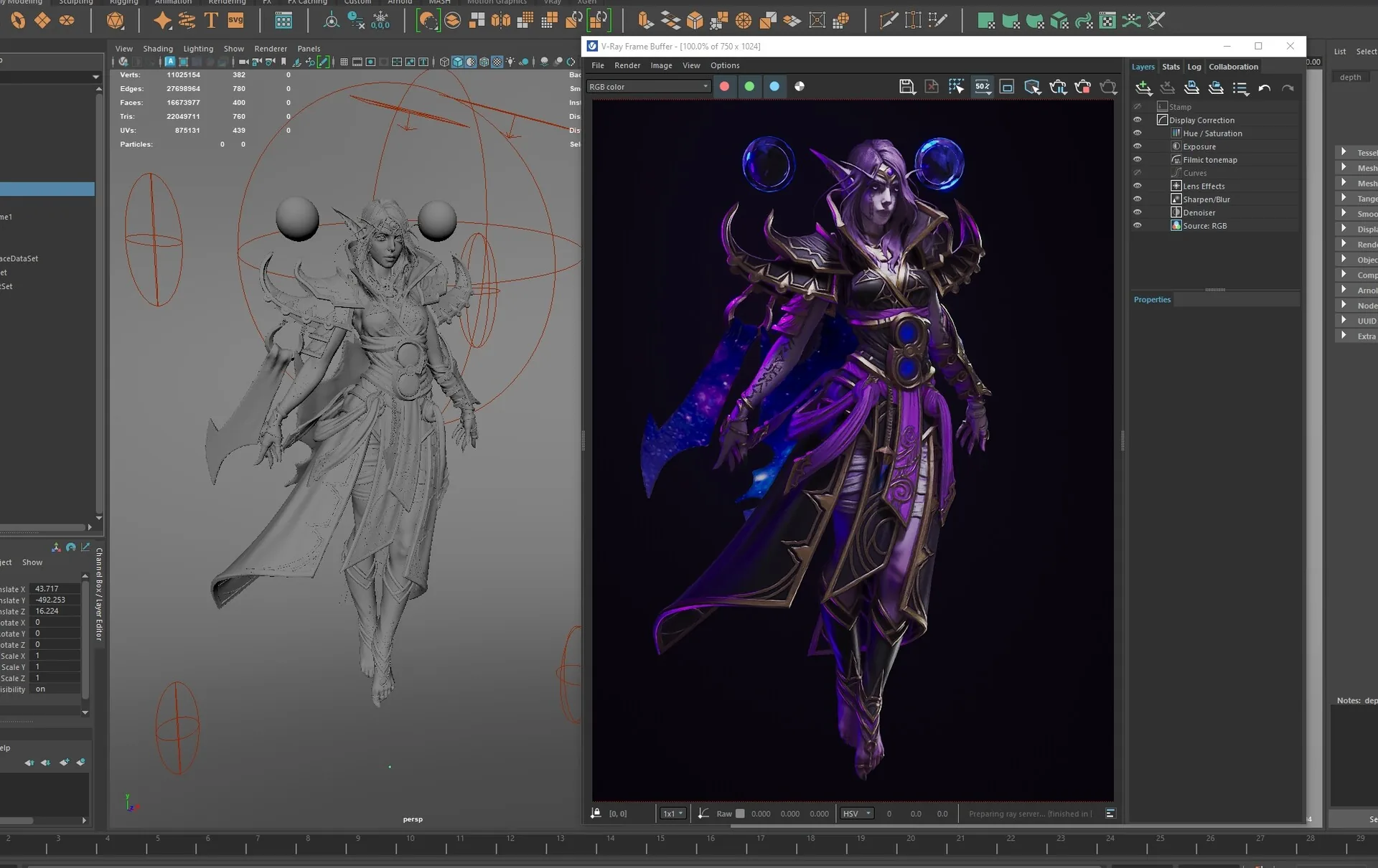Viewport: 1378px width, 868px height.
Task: Open the HSV color mode dropdown
Action: 857,813
